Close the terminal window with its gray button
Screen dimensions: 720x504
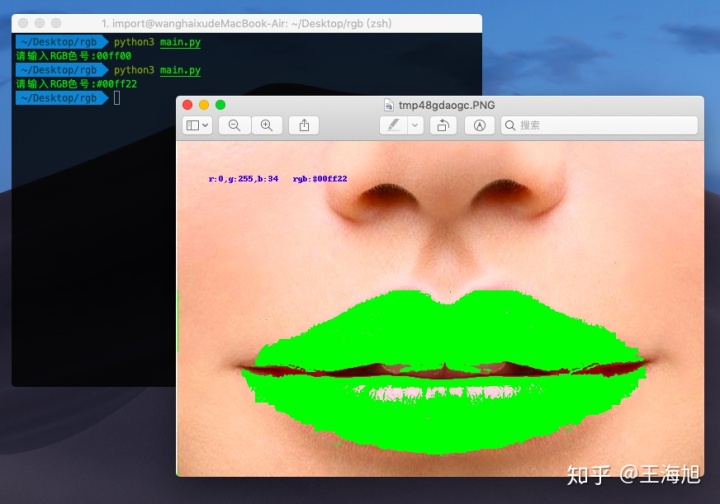23,23
